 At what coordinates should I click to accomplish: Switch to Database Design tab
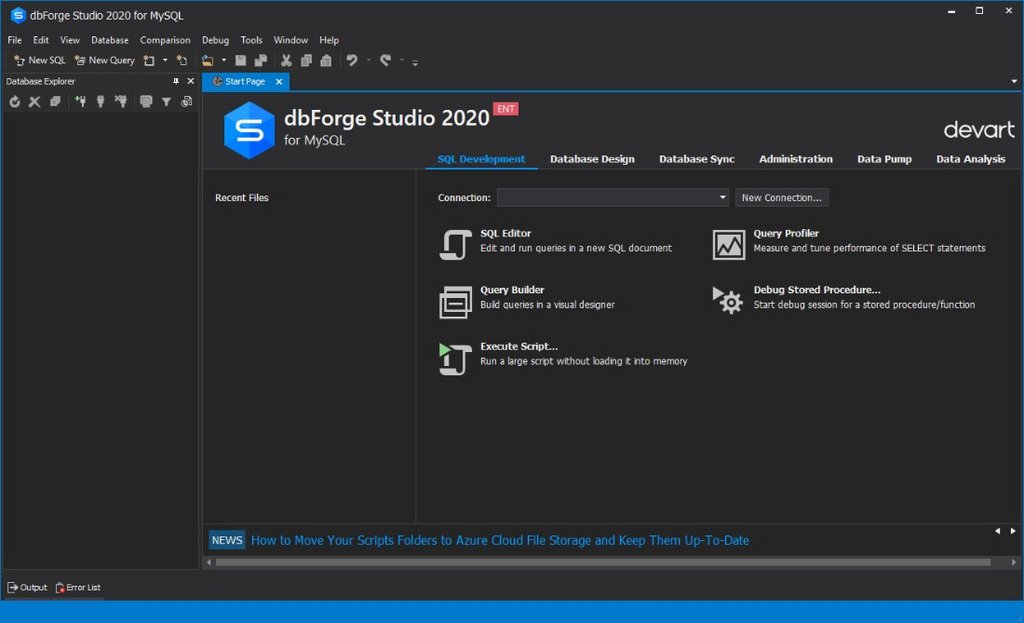(x=592, y=159)
